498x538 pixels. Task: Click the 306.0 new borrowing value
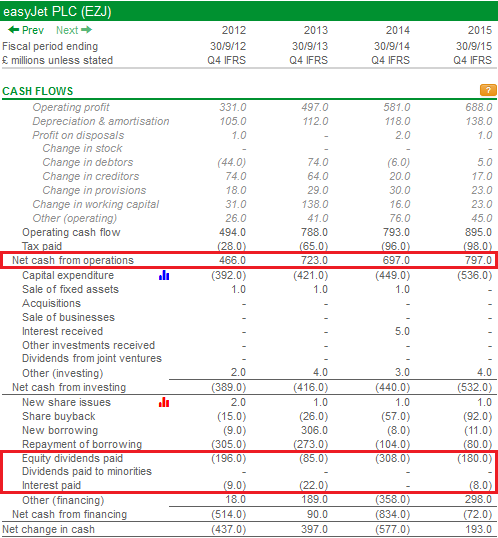point(314,430)
